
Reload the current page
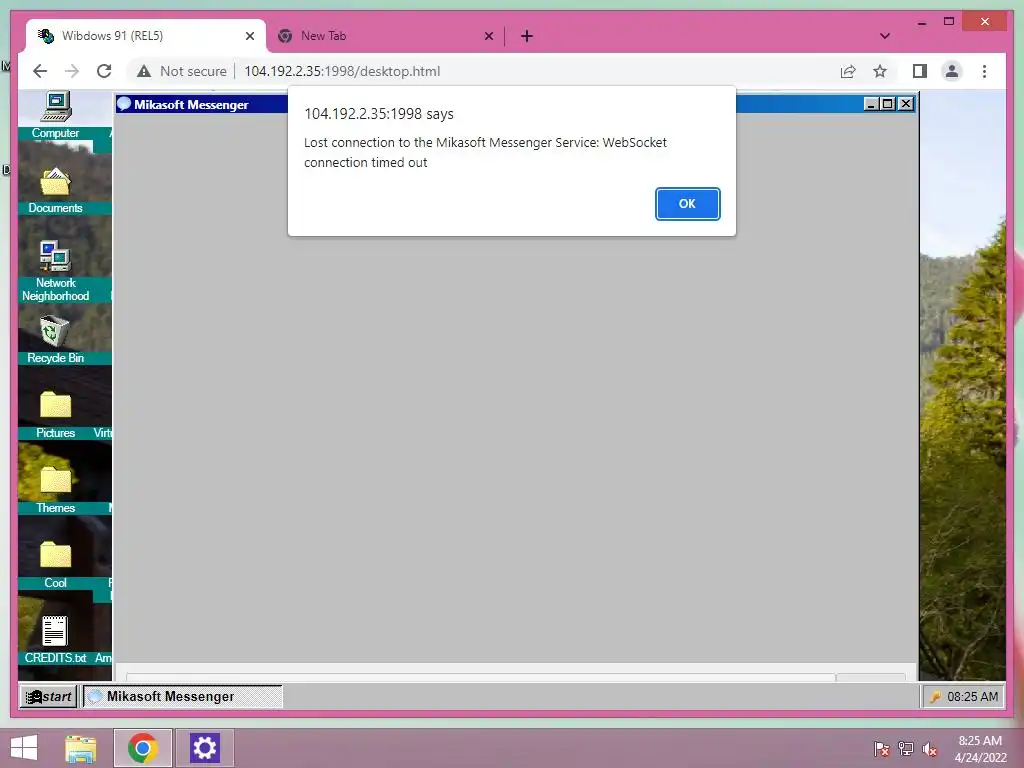click(x=104, y=71)
